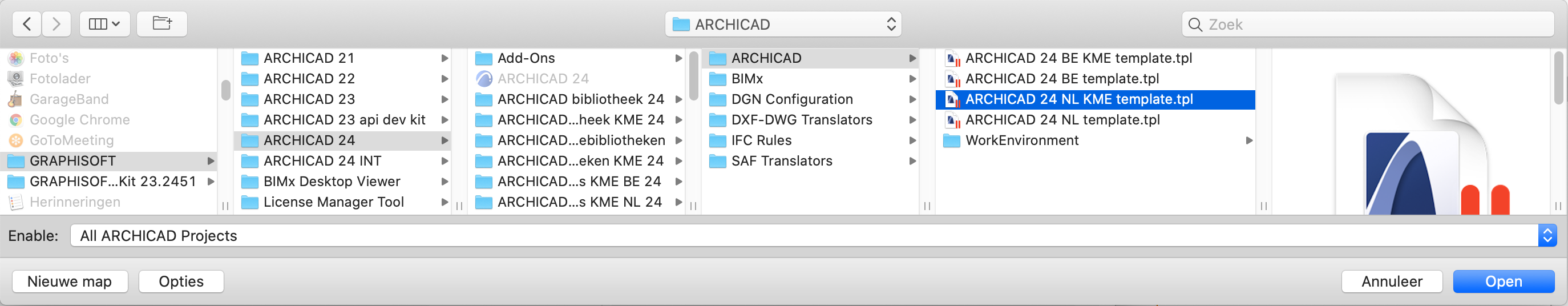Click the Opties button
Image resolution: width=1568 pixels, height=306 pixels.
tap(181, 281)
